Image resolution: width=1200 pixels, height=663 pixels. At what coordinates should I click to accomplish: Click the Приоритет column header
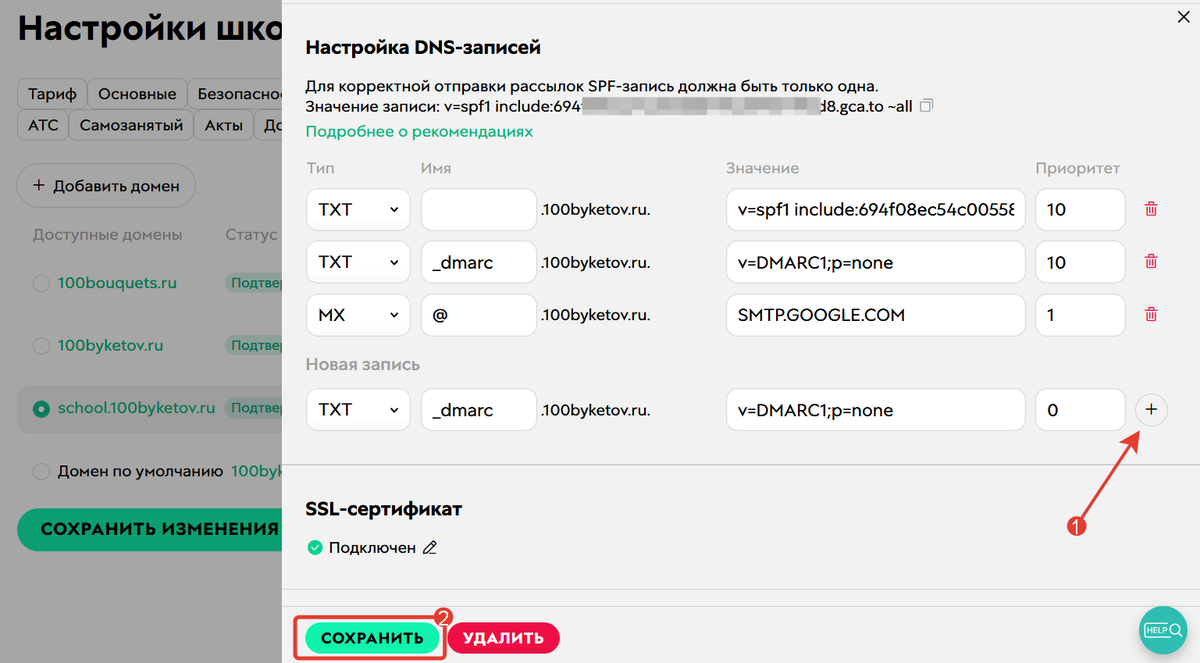pos(1078,168)
